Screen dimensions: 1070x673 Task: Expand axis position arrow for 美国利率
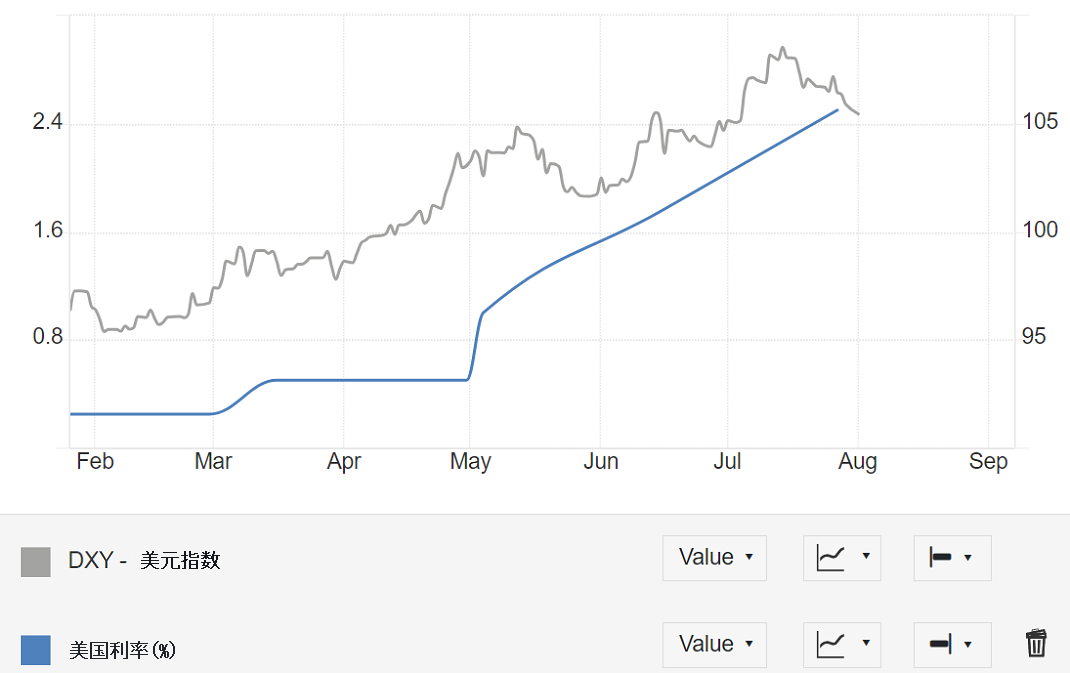(968, 645)
